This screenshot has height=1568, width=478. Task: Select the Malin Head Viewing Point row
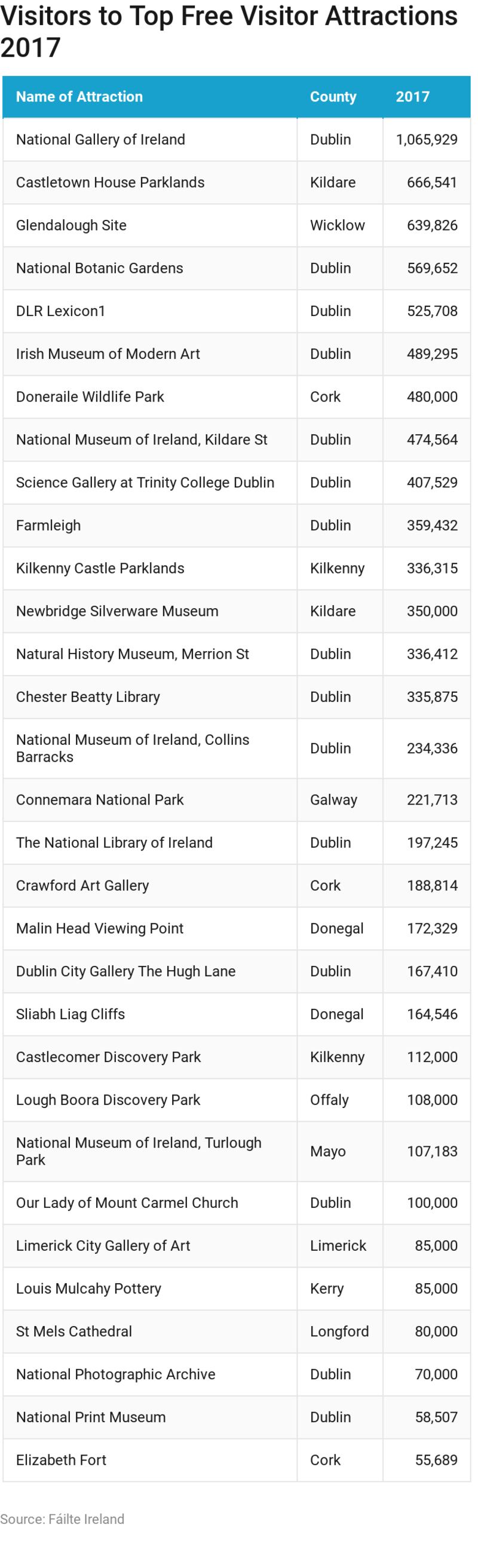99,928
